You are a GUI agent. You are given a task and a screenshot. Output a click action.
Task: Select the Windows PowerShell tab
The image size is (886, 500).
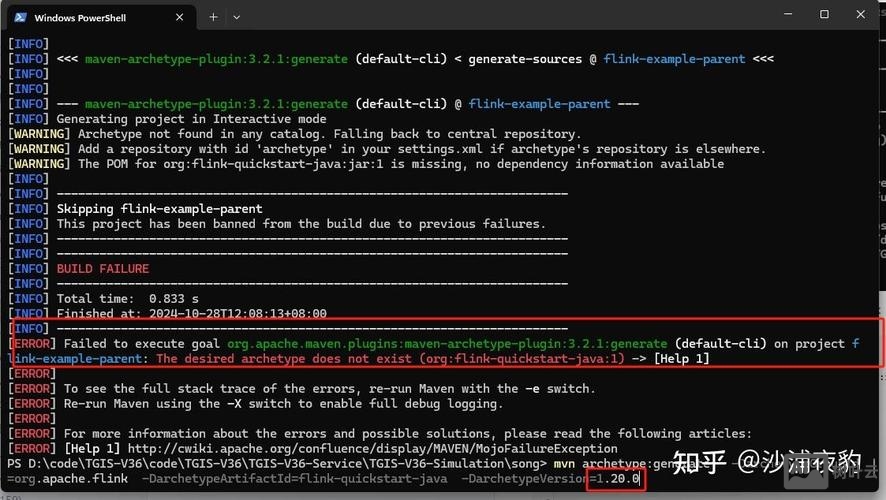90,17
